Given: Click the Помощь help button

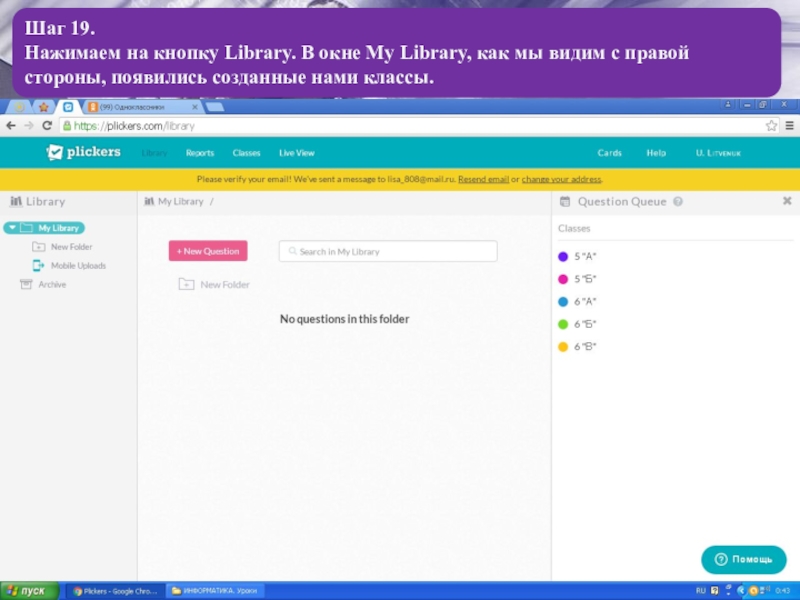Looking at the screenshot, I should point(744,559).
